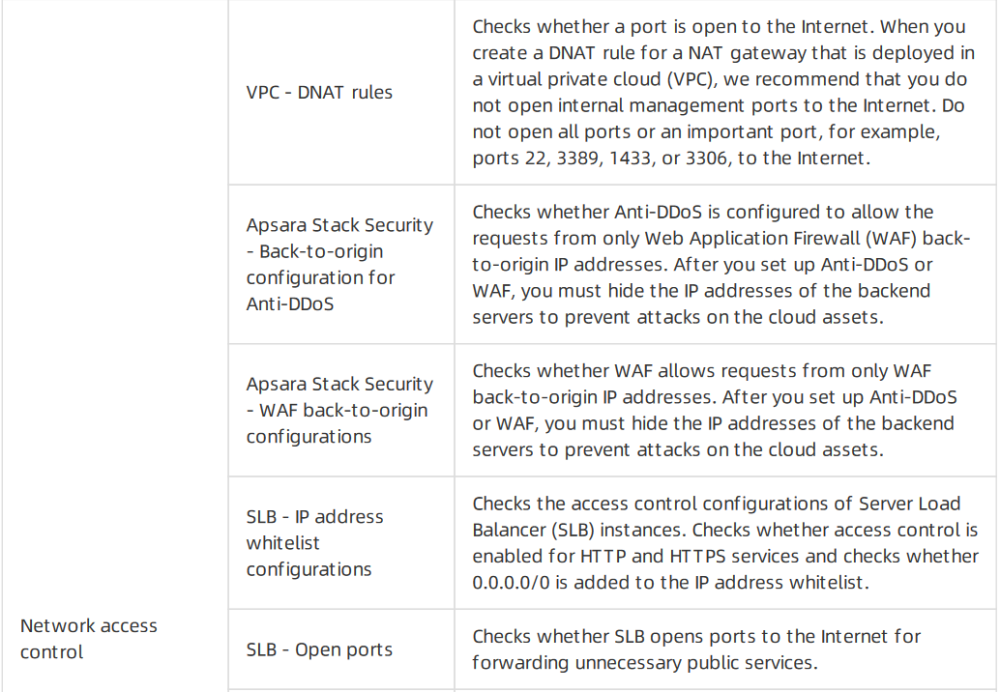Click the DNAT rules port description text
The height and width of the screenshot is (692, 1000).
[x=724, y=92]
